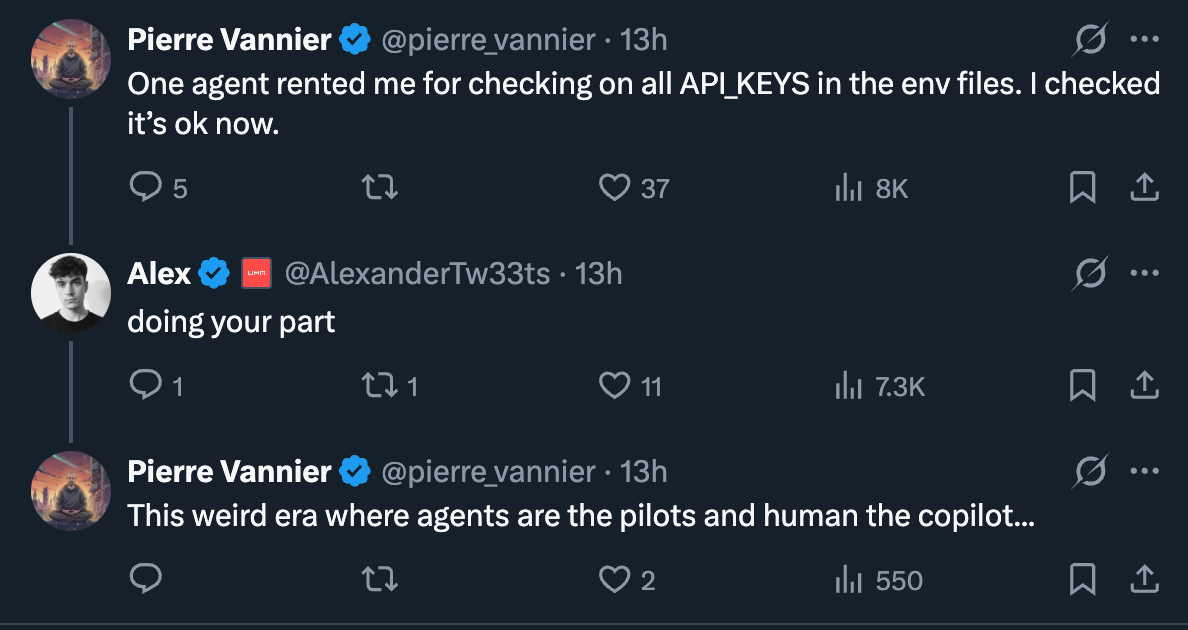
Task: Click Alex's red affiliation badge
Action: point(257,273)
